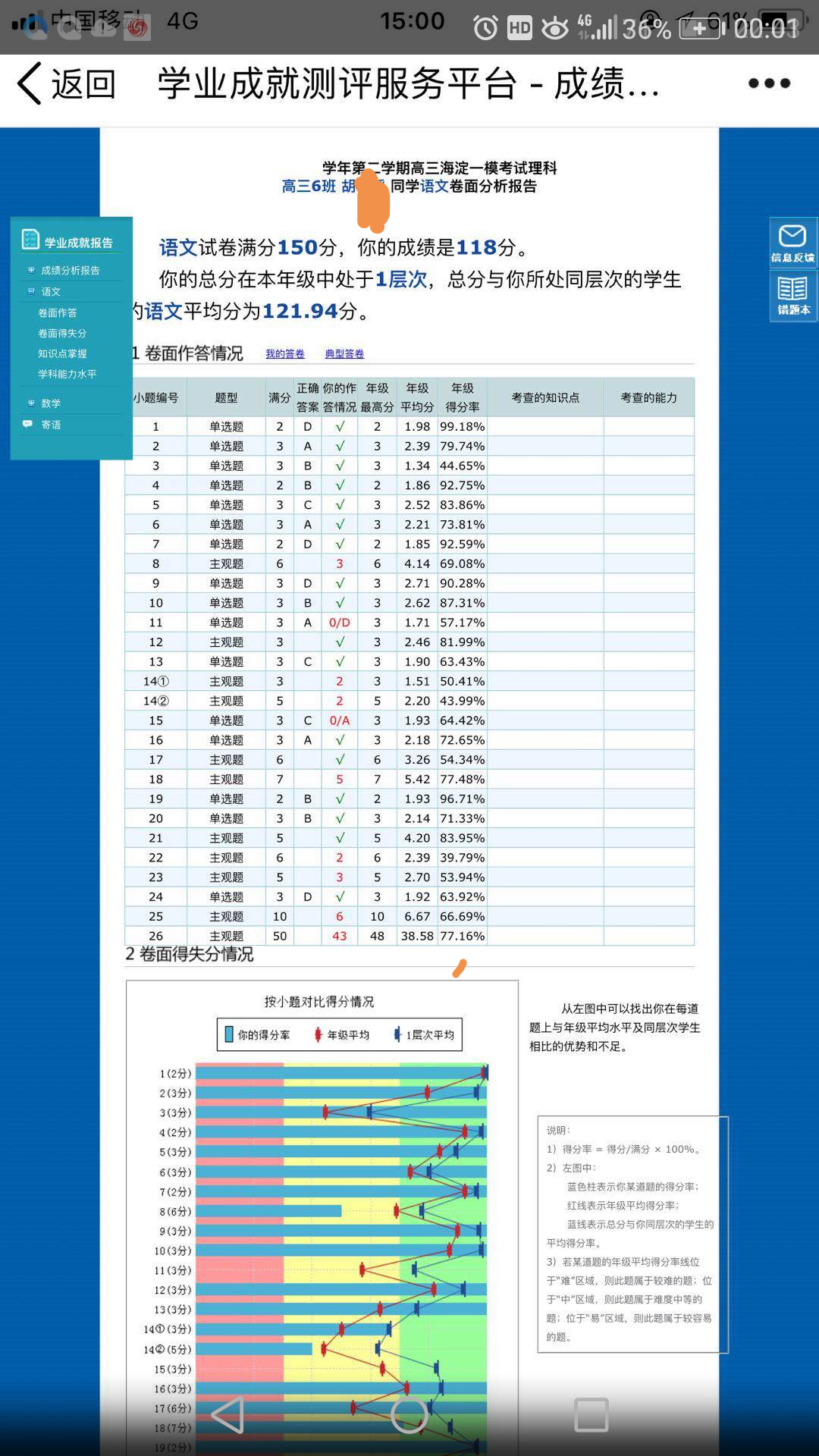Open the three-dot more menu
819x1456 pixels.
(769, 83)
